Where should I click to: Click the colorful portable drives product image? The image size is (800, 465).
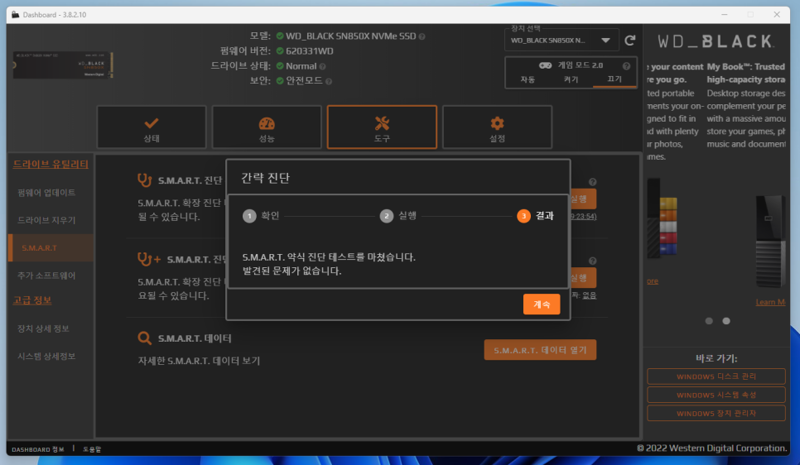(x=662, y=218)
